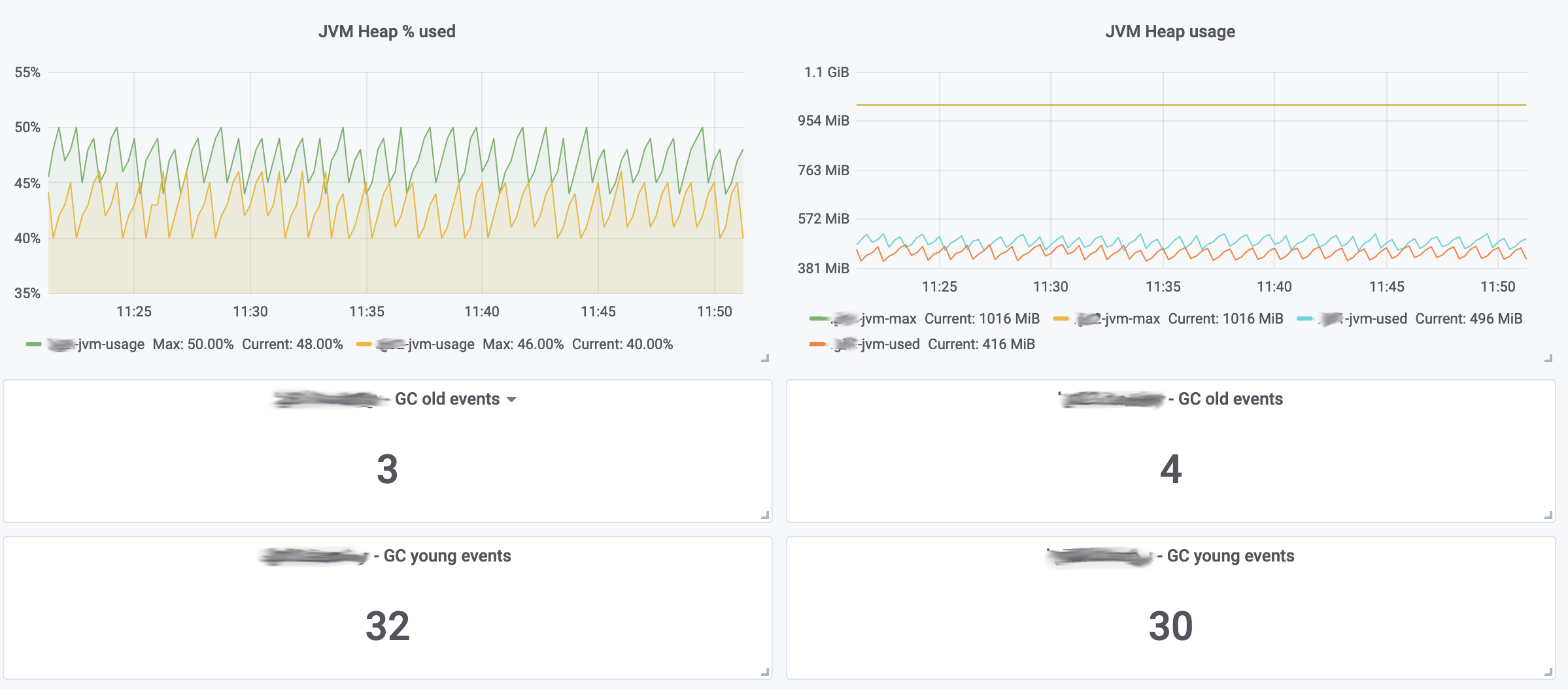Click the 381 MiB y-axis label
Viewport: 1568px width, 689px height.
tap(823, 268)
